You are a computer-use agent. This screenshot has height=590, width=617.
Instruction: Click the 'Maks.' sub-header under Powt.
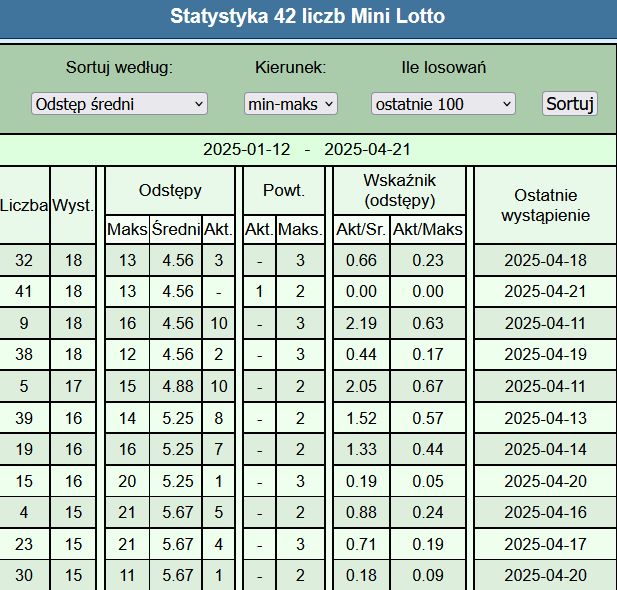point(300,229)
